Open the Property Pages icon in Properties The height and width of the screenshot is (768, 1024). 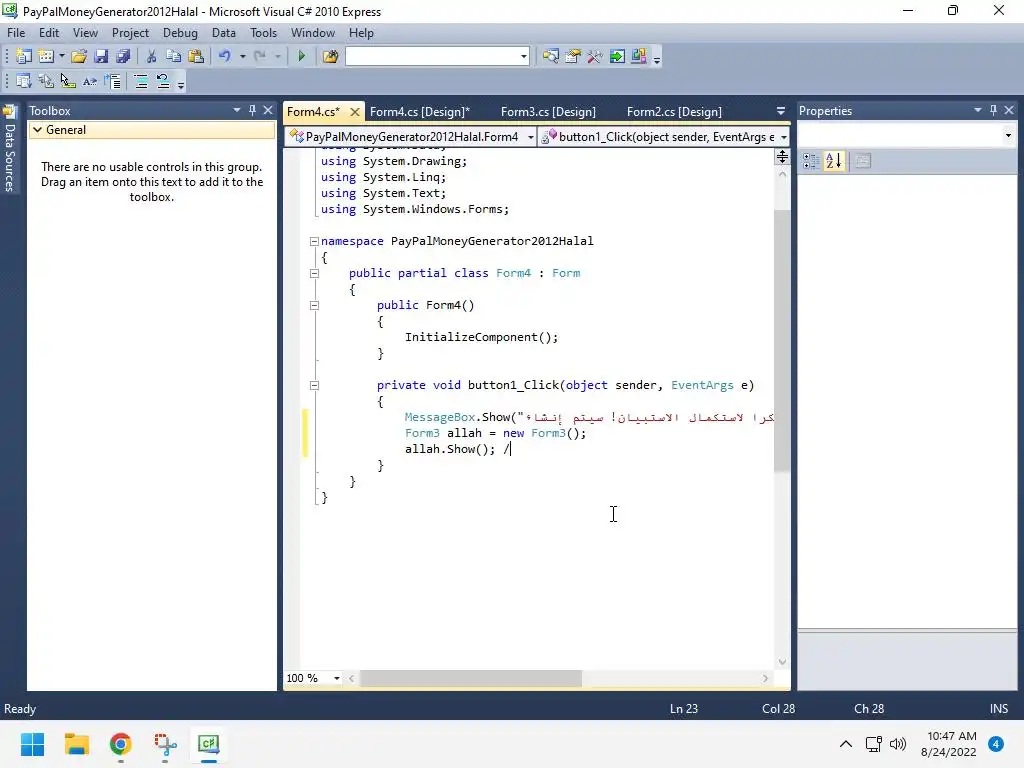click(863, 161)
